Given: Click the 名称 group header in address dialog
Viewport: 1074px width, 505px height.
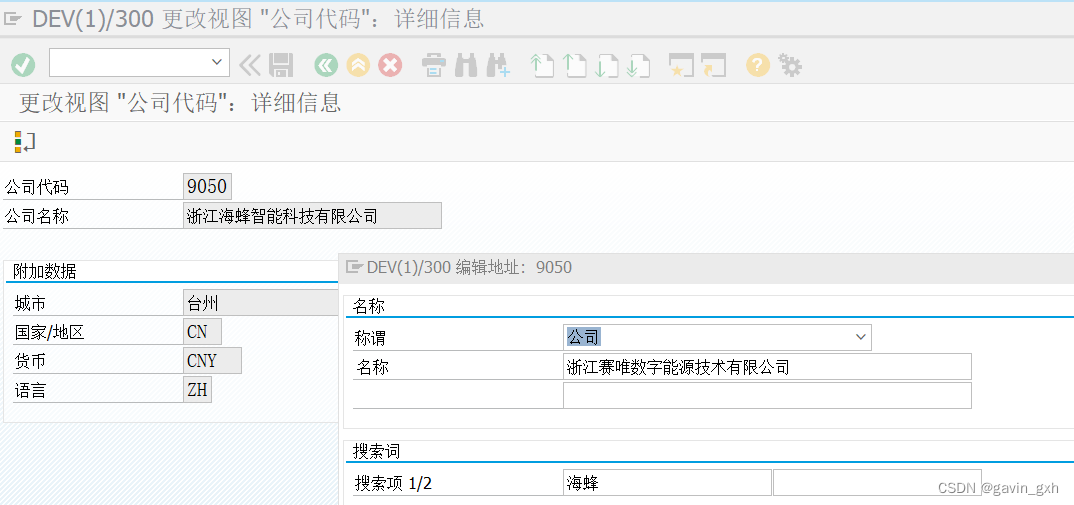Looking at the screenshot, I should 369,306.
